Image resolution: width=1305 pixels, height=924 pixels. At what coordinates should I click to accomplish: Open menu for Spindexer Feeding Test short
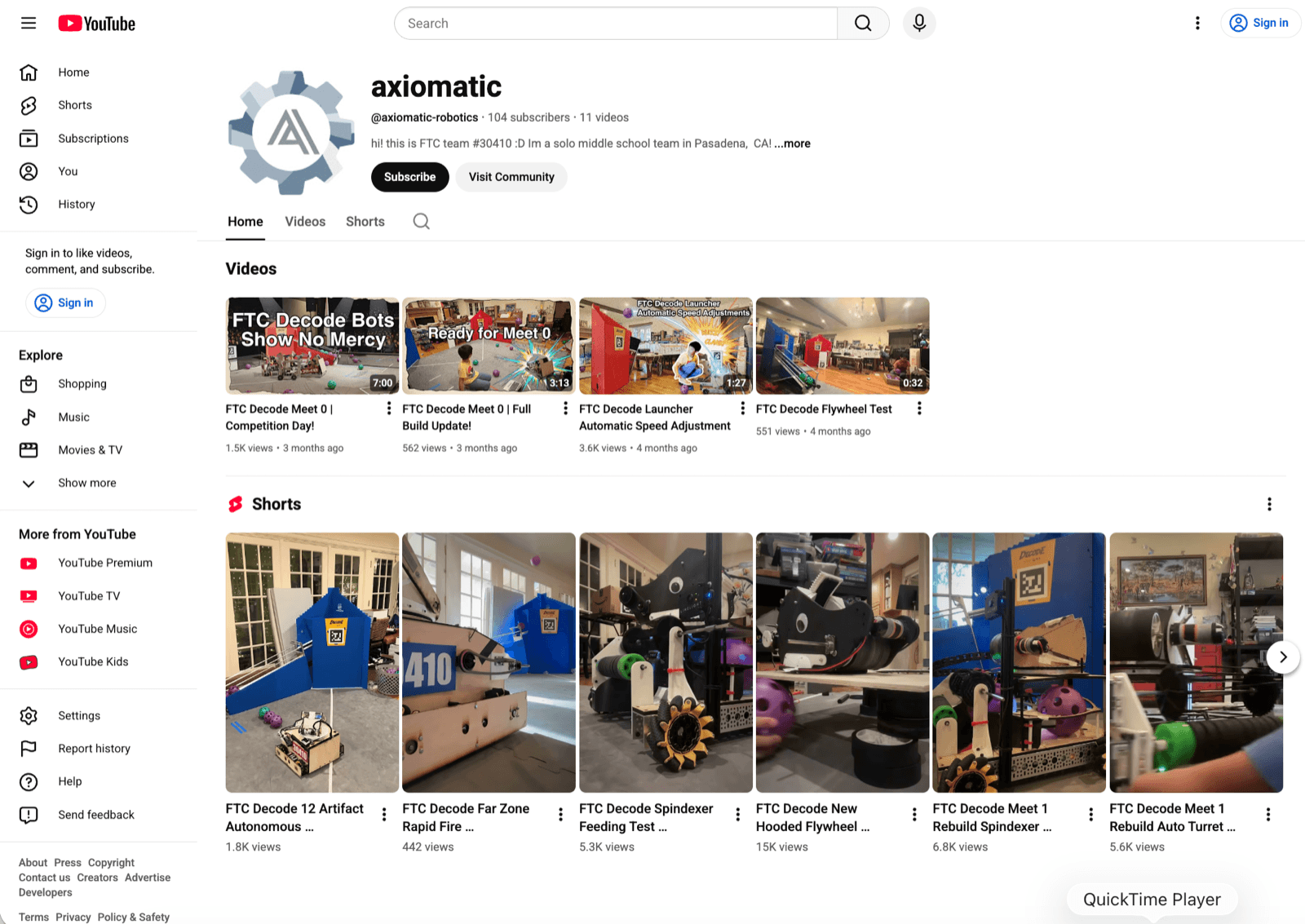coord(737,814)
